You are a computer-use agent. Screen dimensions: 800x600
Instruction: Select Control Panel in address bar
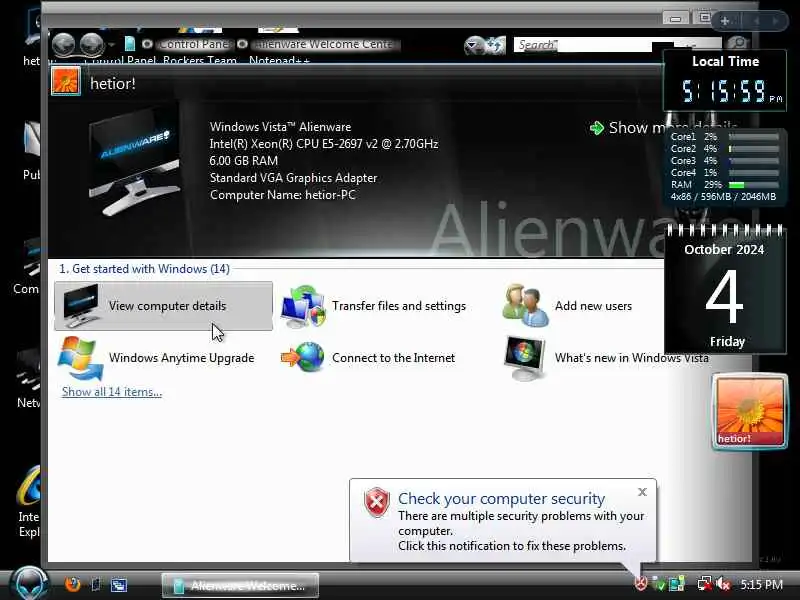coord(193,44)
